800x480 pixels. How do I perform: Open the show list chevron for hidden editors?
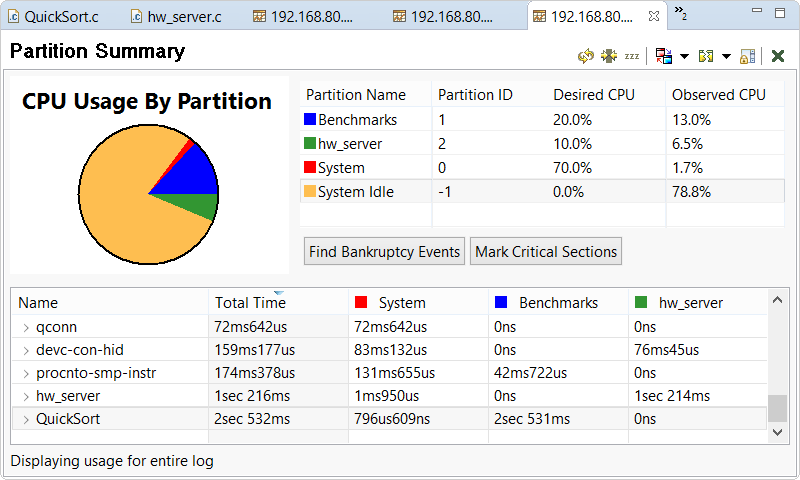[x=680, y=14]
